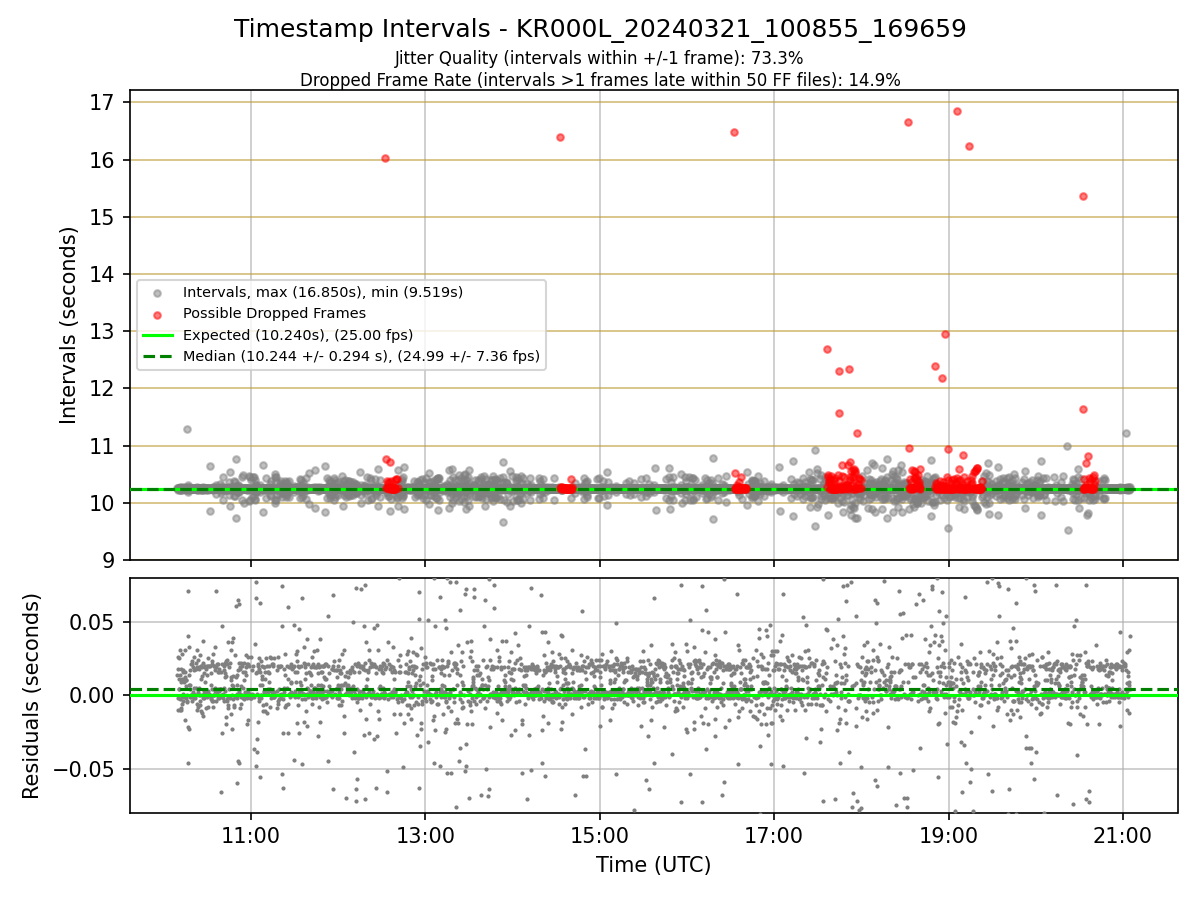
Task: Click the red outlier point near 12:30 at 16s
Action: [x=385, y=158]
